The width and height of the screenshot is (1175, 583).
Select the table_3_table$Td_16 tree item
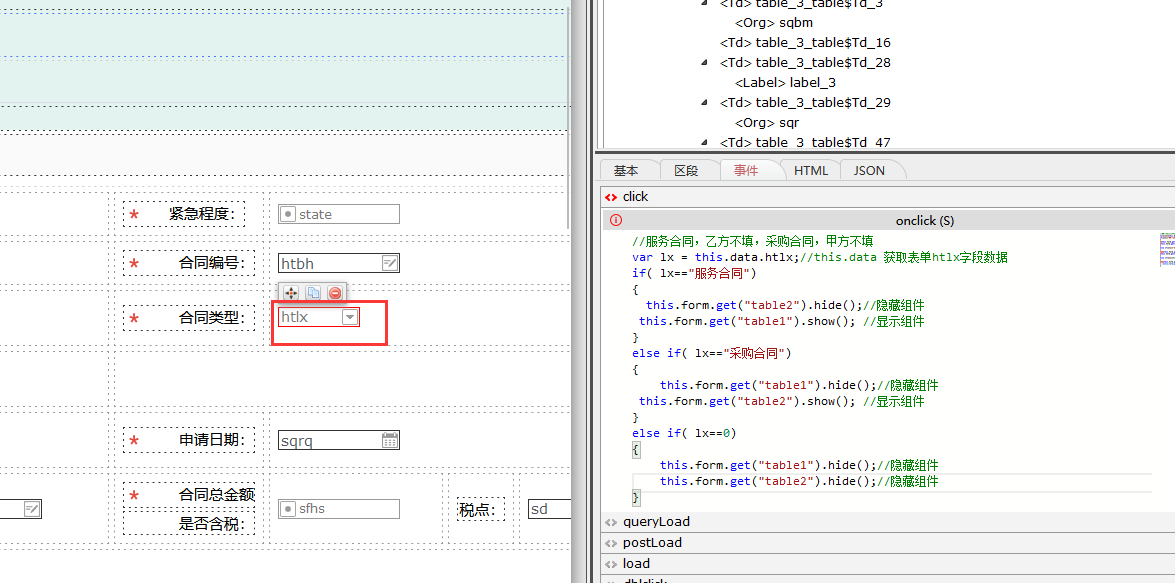tap(806, 43)
